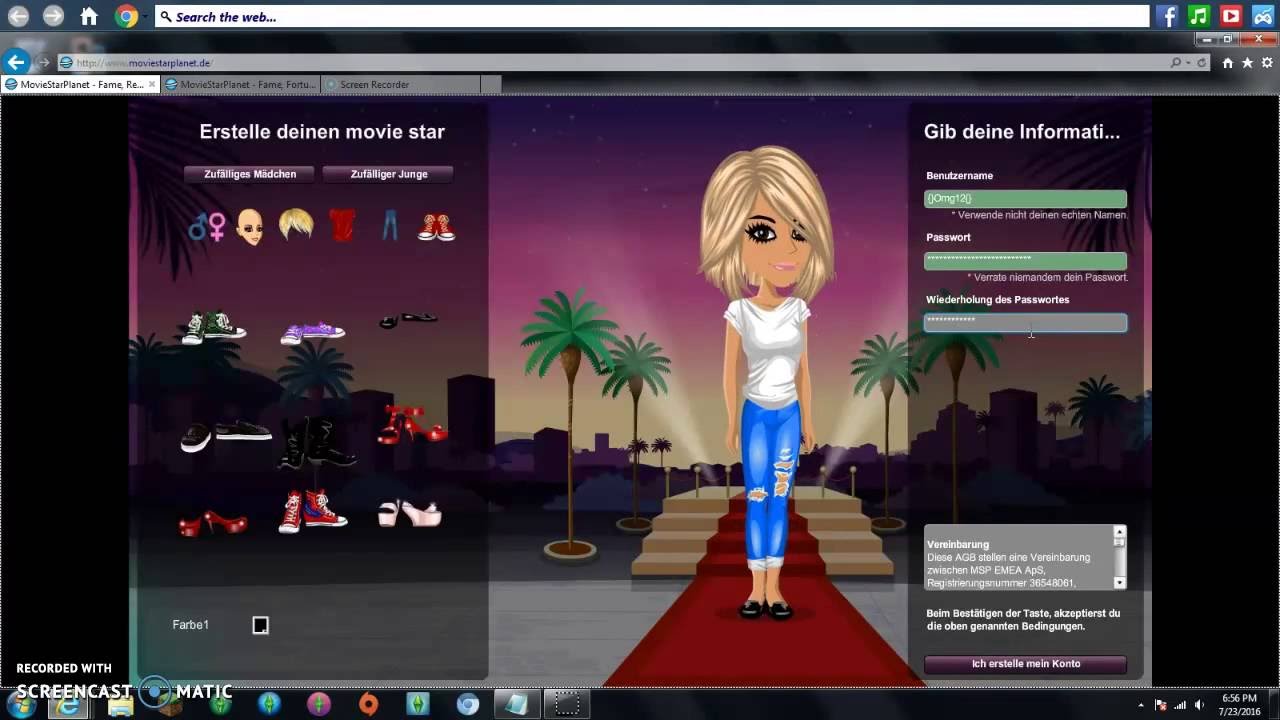Image resolution: width=1280 pixels, height=720 pixels.
Task: Open the Chrome icon on taskbar
Action: [x=468, y=704]
